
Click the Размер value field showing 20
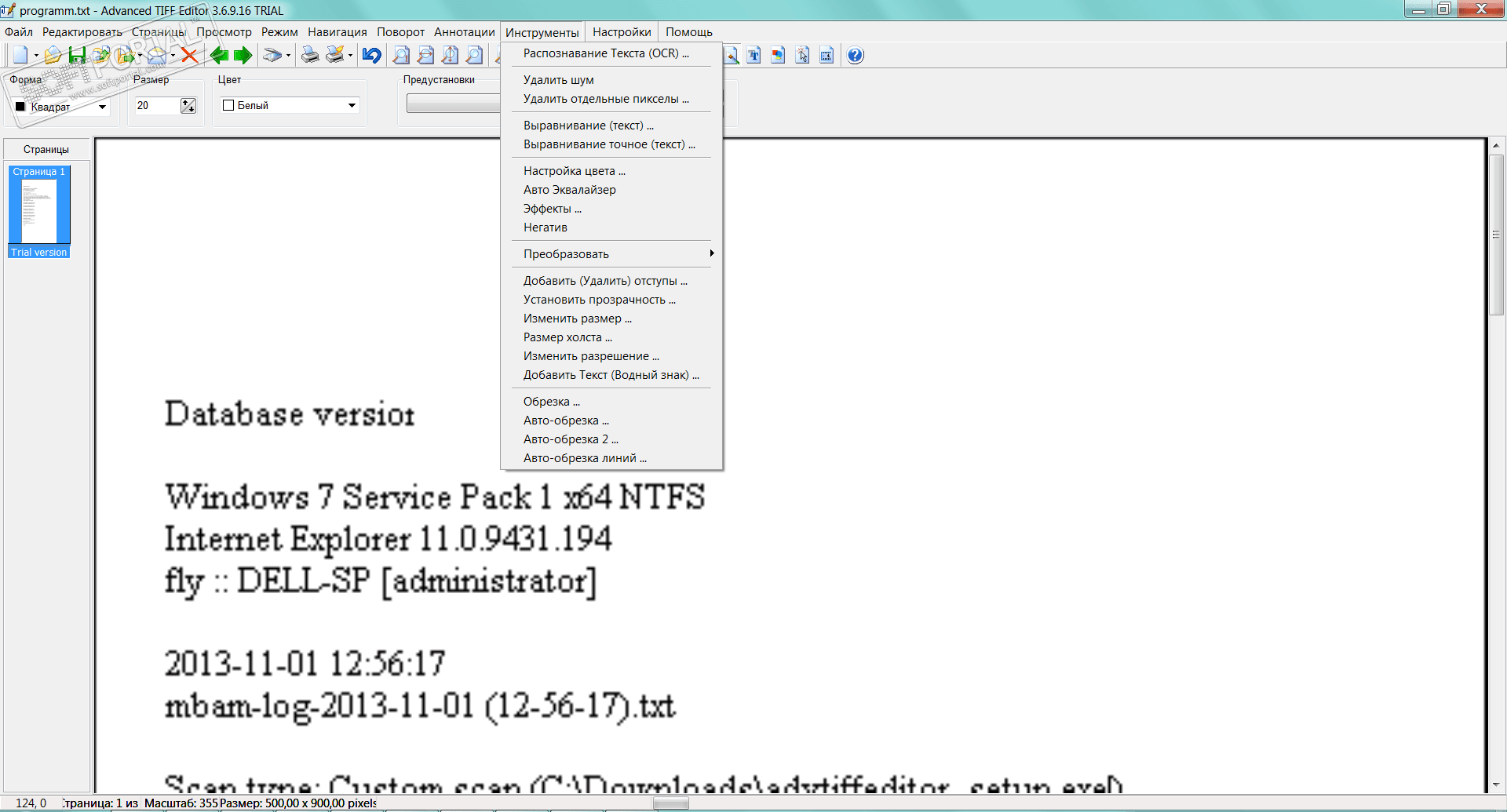click(x=158, y=105)
